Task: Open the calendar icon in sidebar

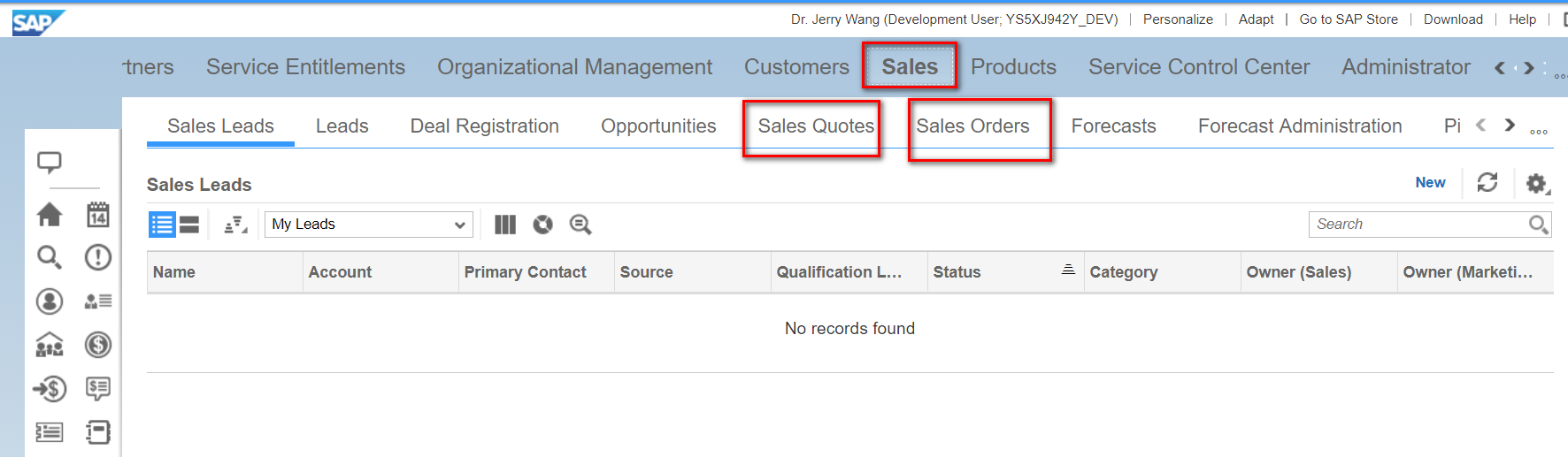Action: point(97,214)
